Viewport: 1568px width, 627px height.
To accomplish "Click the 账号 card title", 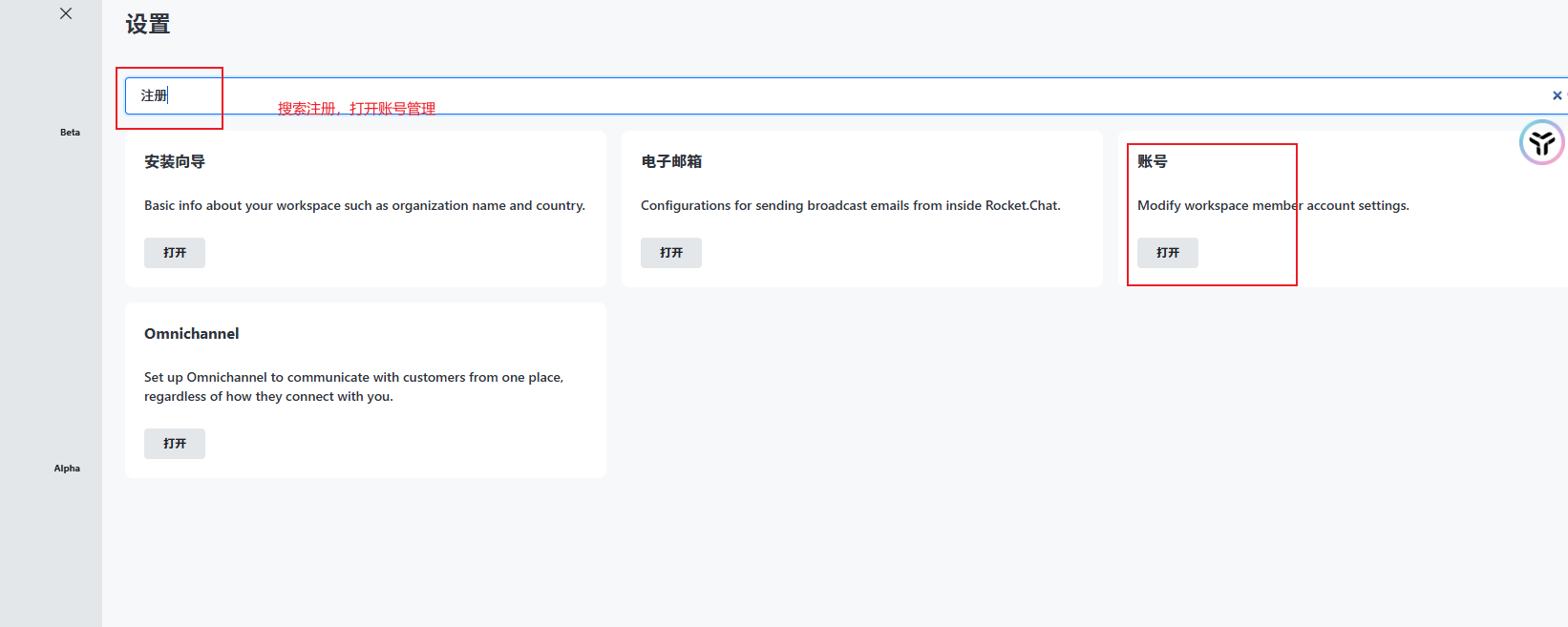I will click(x=1153, y=162).
